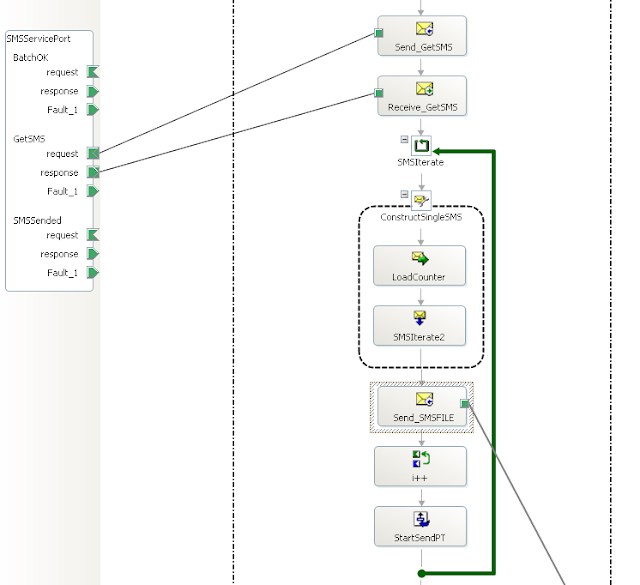Select the GetSMS operation label
640x585 pixels.
tap(29, 139)
